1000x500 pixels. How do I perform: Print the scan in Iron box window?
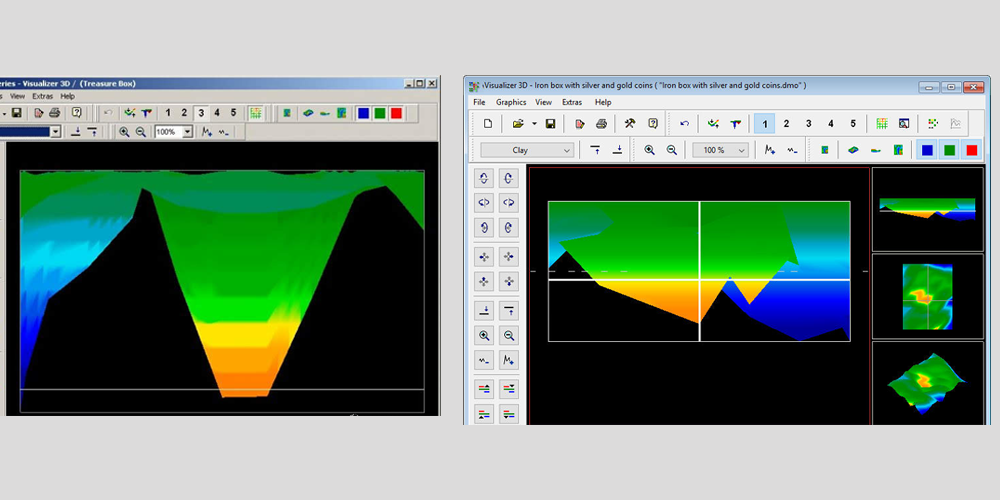point(601,124)
